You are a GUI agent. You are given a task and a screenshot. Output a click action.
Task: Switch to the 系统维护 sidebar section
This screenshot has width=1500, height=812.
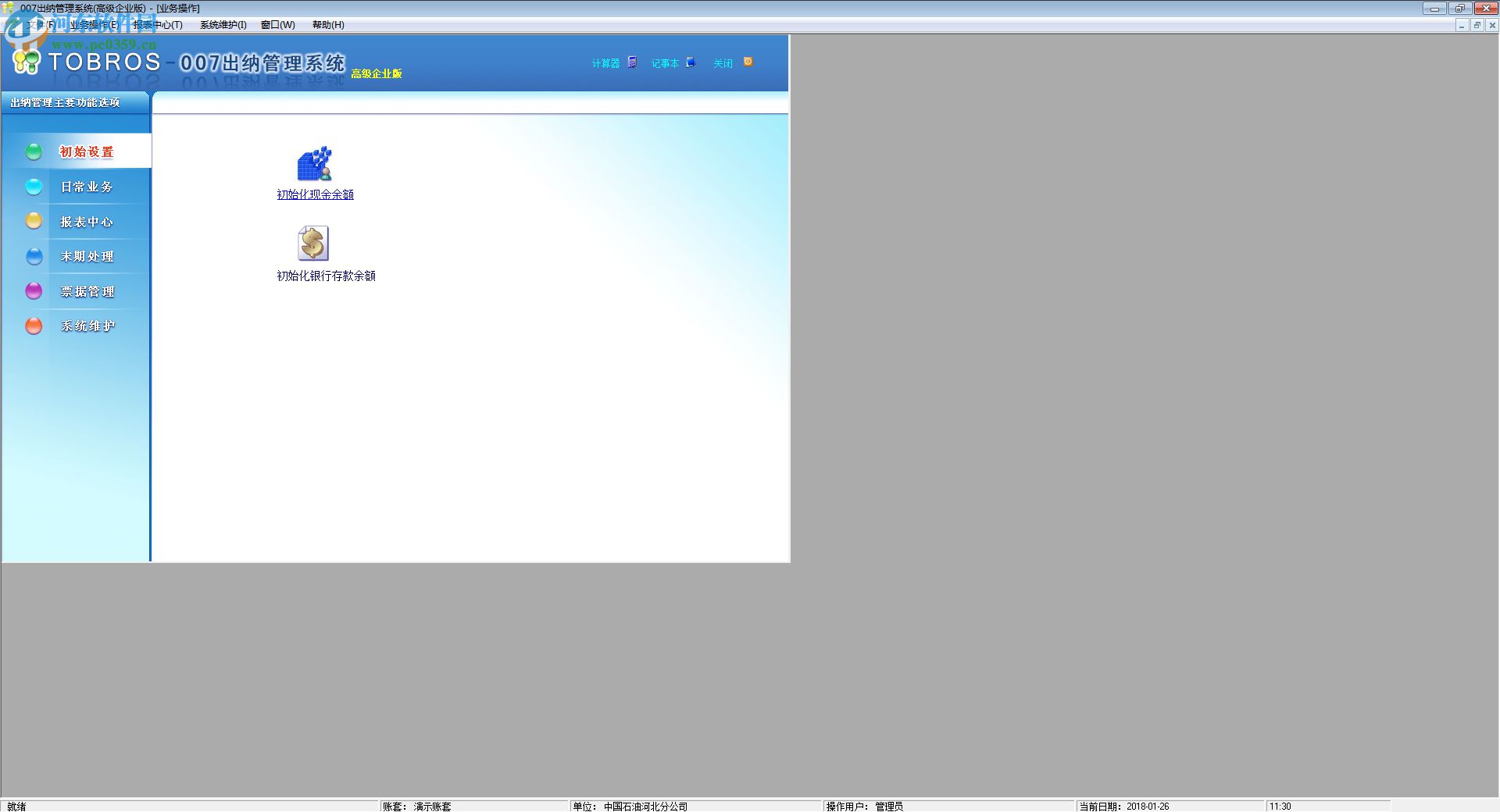point(87,326)
